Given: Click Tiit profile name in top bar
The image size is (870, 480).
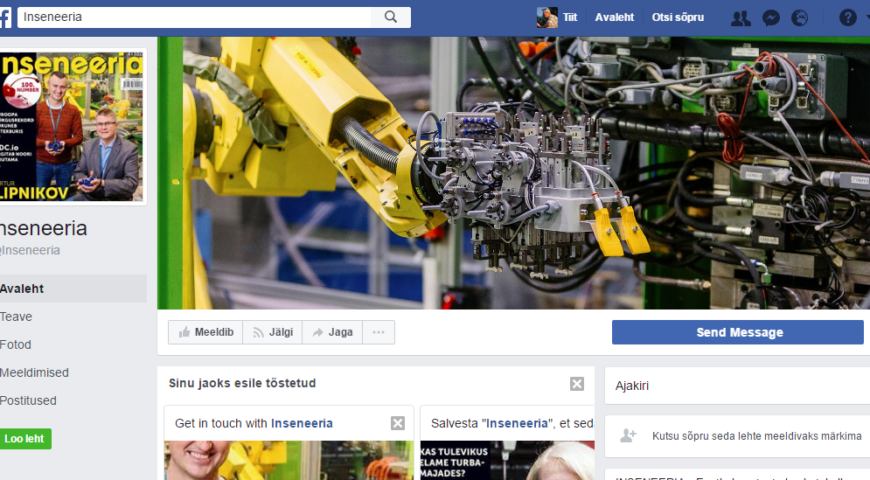Looking at the screenshot, I should 570,17.
